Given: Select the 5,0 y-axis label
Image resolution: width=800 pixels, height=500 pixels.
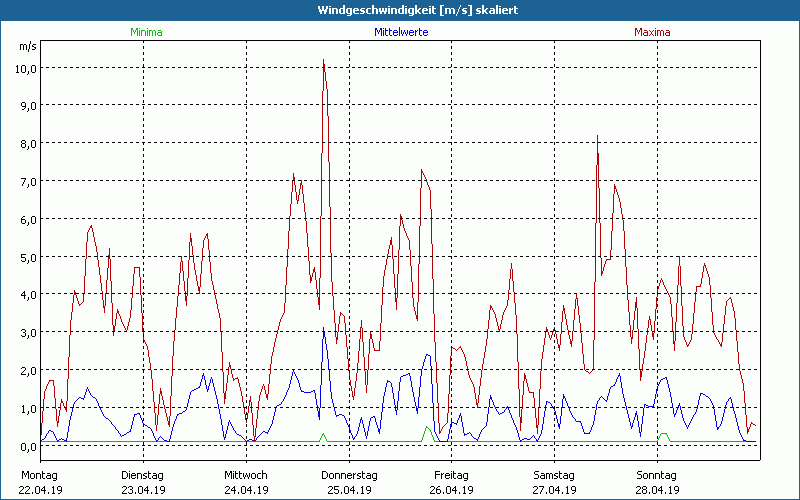Looking at the screenshot, I should click(25, 257).
